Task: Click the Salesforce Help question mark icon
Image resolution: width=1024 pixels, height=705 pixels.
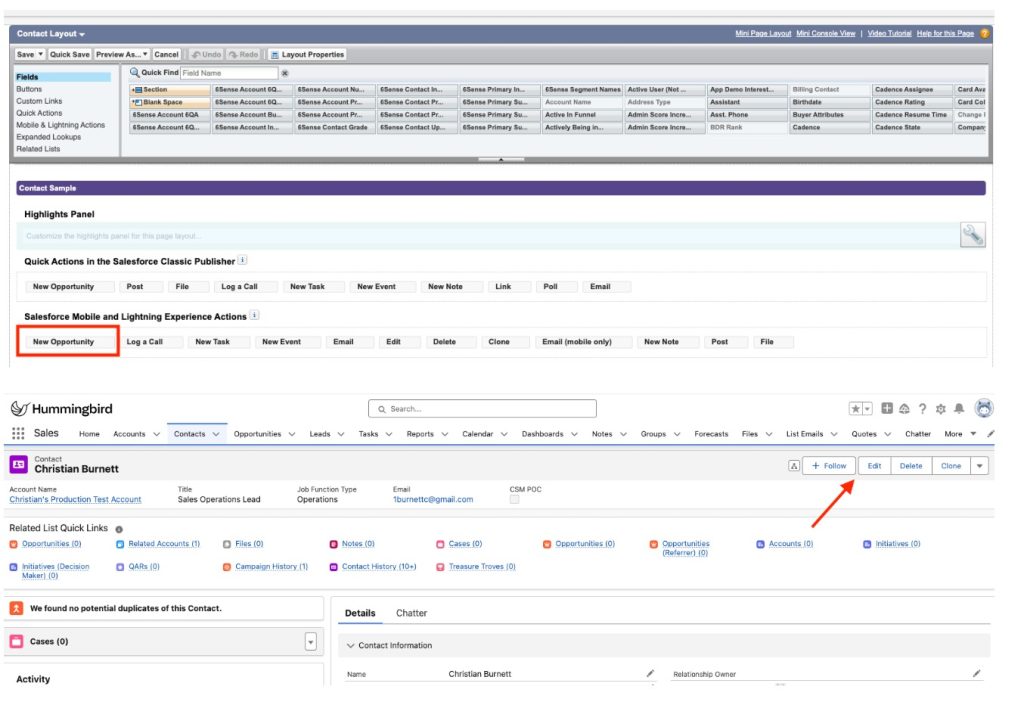Action: 922,409
